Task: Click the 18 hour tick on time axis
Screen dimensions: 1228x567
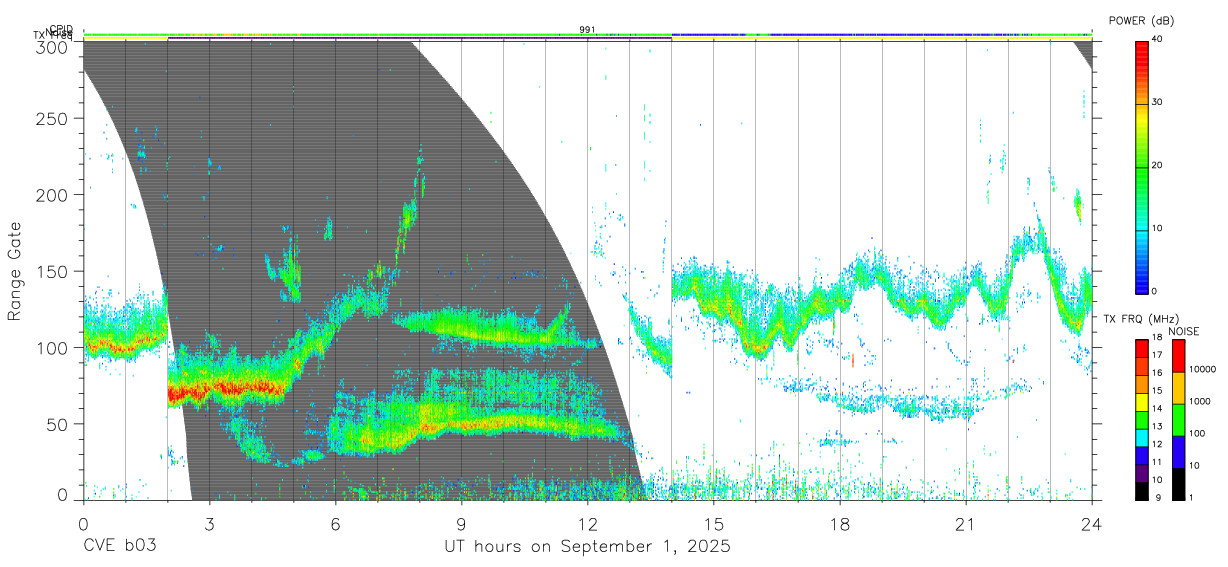Action: (x=840, y=524)
